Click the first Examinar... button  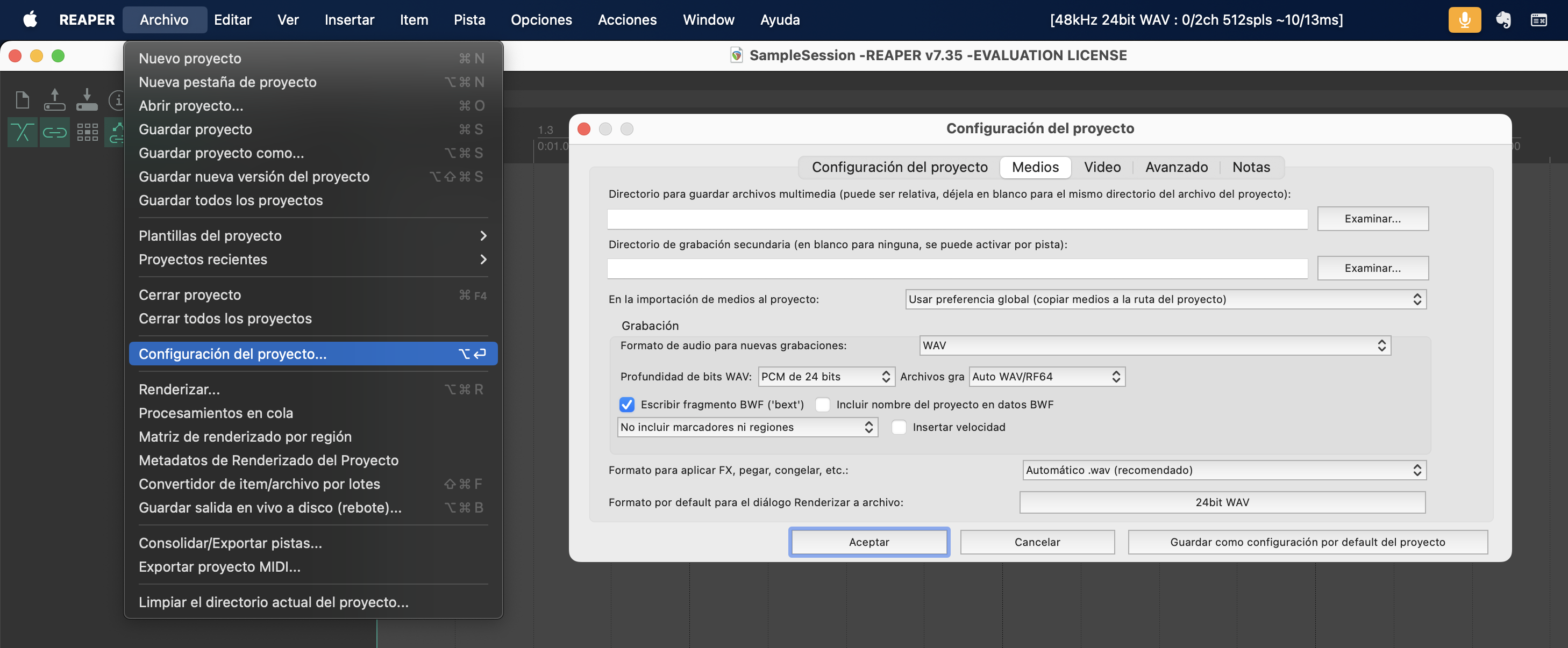click(1372, 219)
